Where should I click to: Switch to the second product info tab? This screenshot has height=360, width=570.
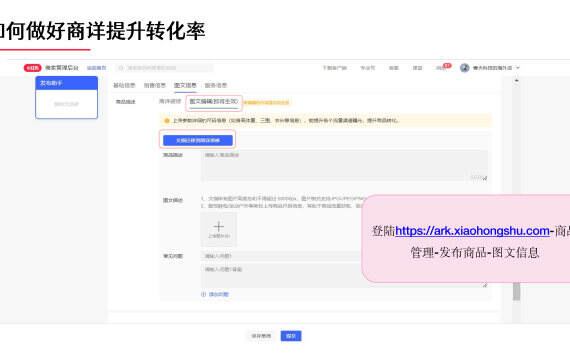(x=154, y=85)
